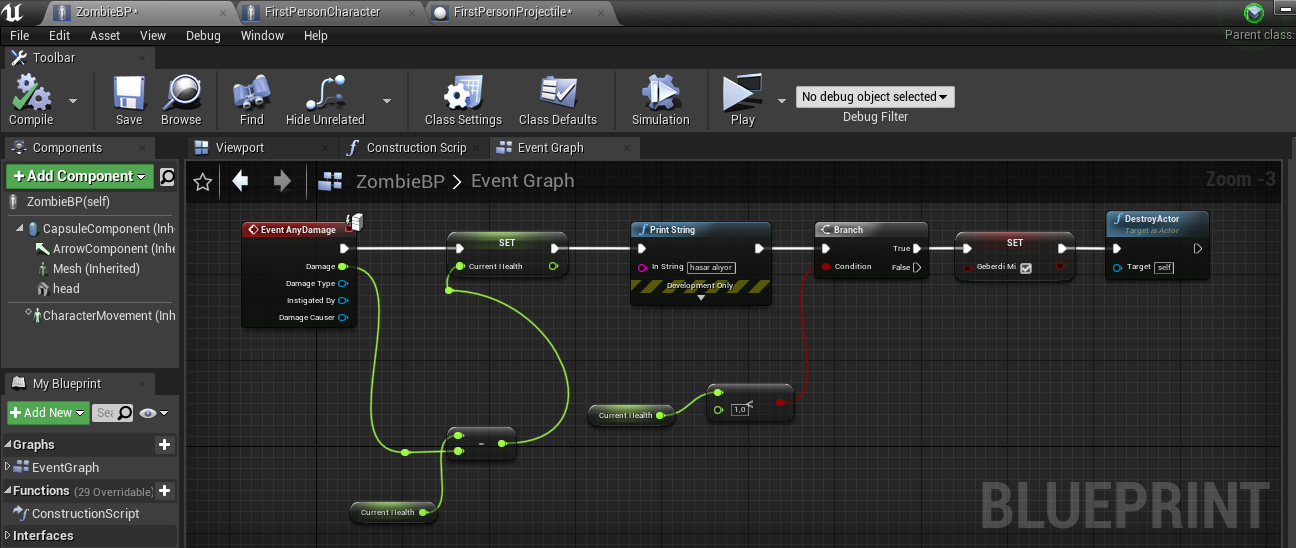Open the Help menu

315,35
